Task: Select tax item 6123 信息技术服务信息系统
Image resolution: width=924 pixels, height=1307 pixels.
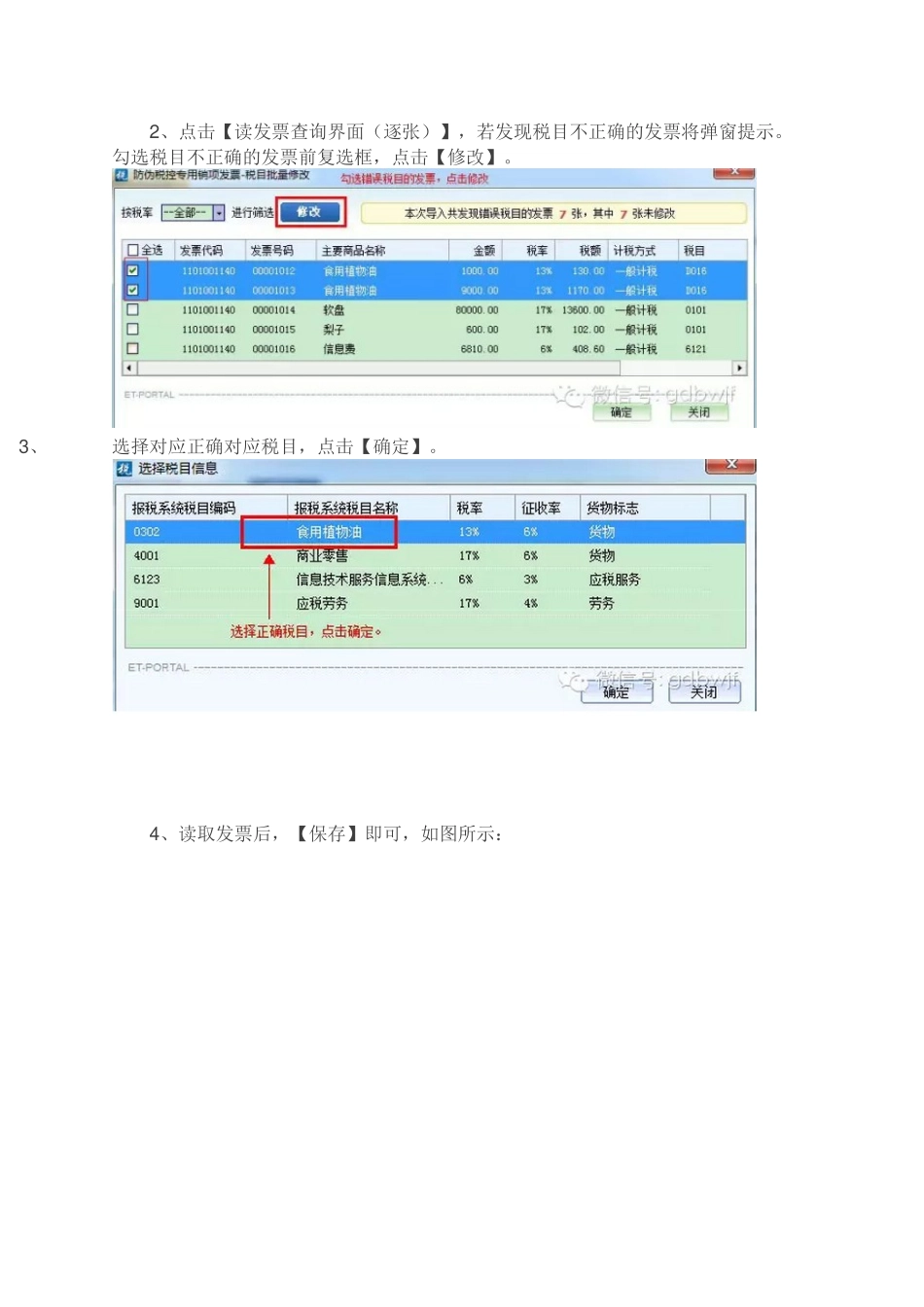Action: [435, 579]
